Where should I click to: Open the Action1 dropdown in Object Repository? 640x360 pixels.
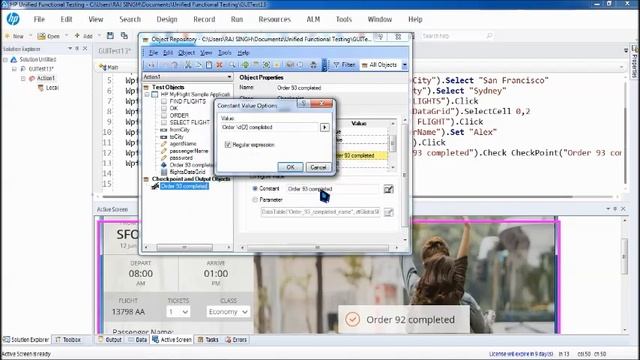point(229,77)
